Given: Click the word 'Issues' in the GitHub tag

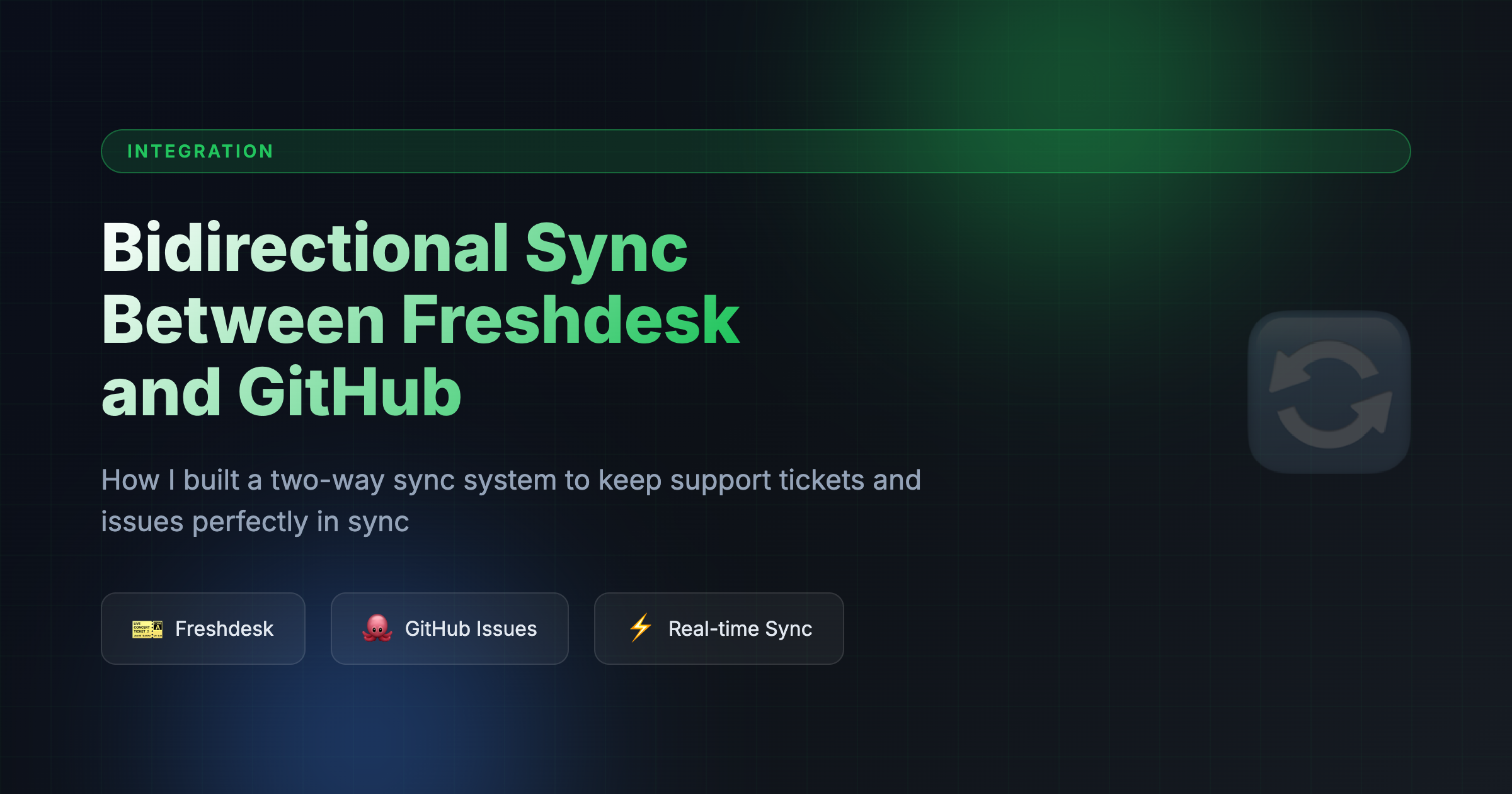Looking at the screenshot, I should point(507,629).
